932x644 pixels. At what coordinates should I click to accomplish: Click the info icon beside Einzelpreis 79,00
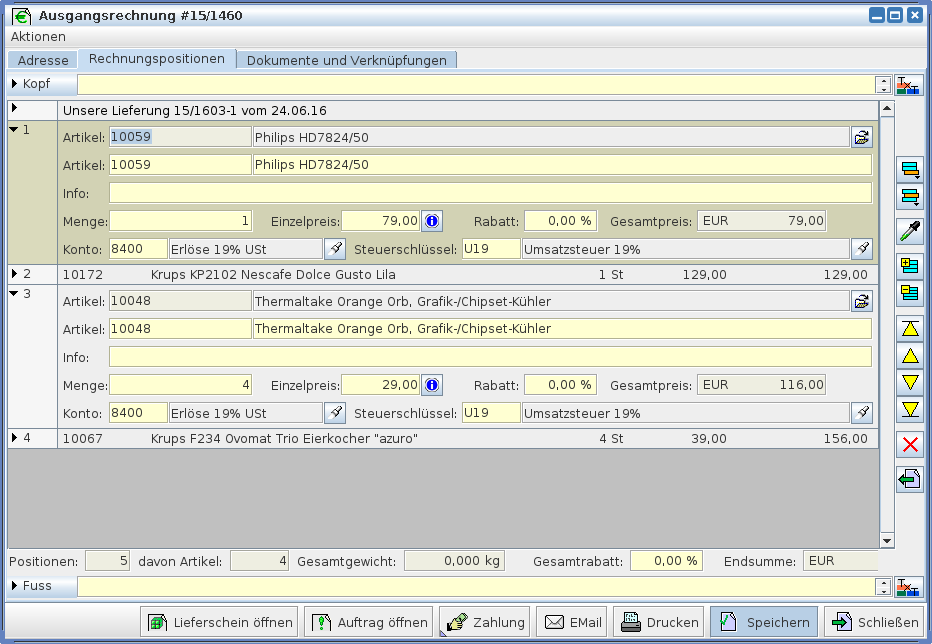432,221
